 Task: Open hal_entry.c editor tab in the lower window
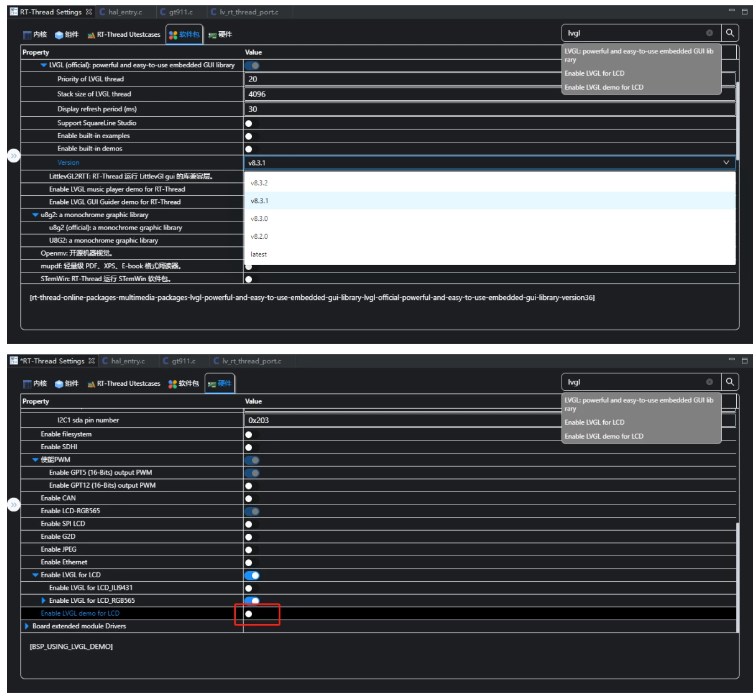point(123,361)
